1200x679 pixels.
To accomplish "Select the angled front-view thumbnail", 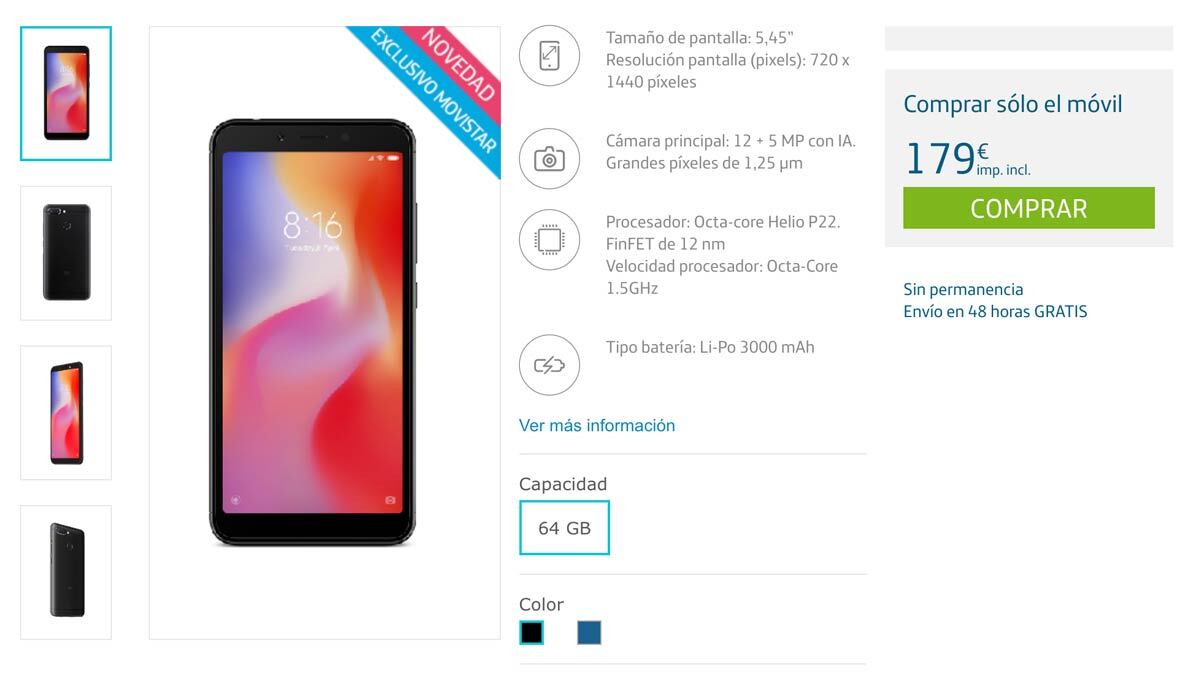I will (66, 413).
